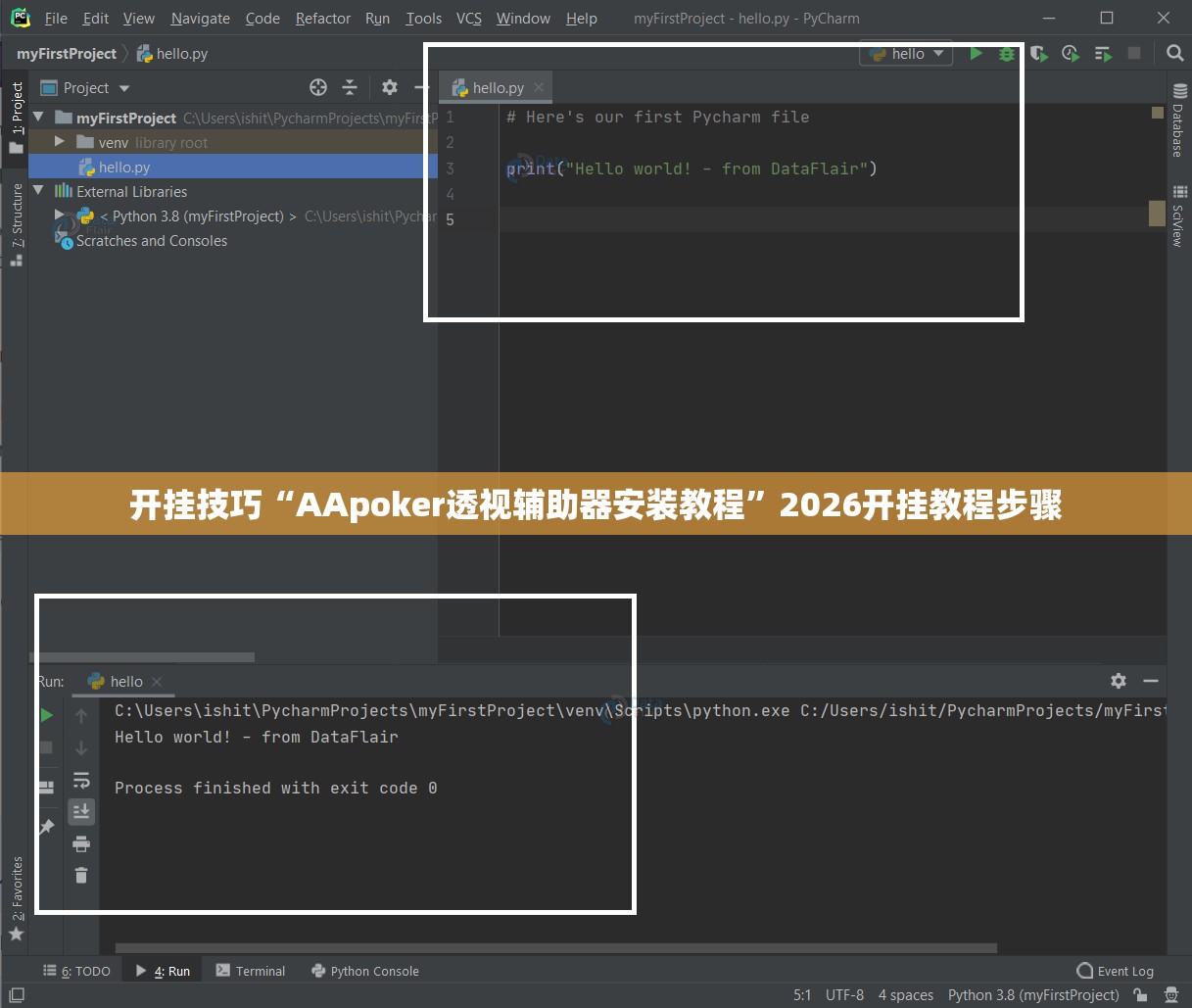
Task: Run the hello configuration with the green play icon
Action: pos(976,54)
